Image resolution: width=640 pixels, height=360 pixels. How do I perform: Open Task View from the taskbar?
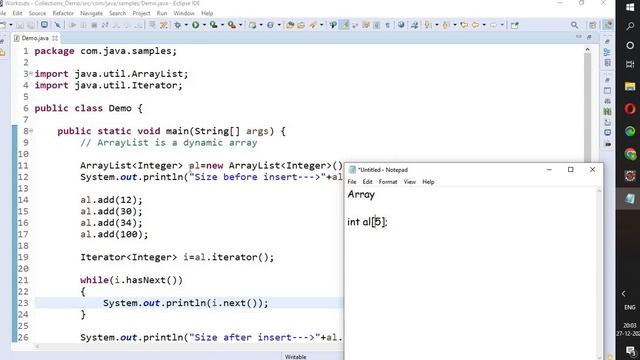pos(630,64)
